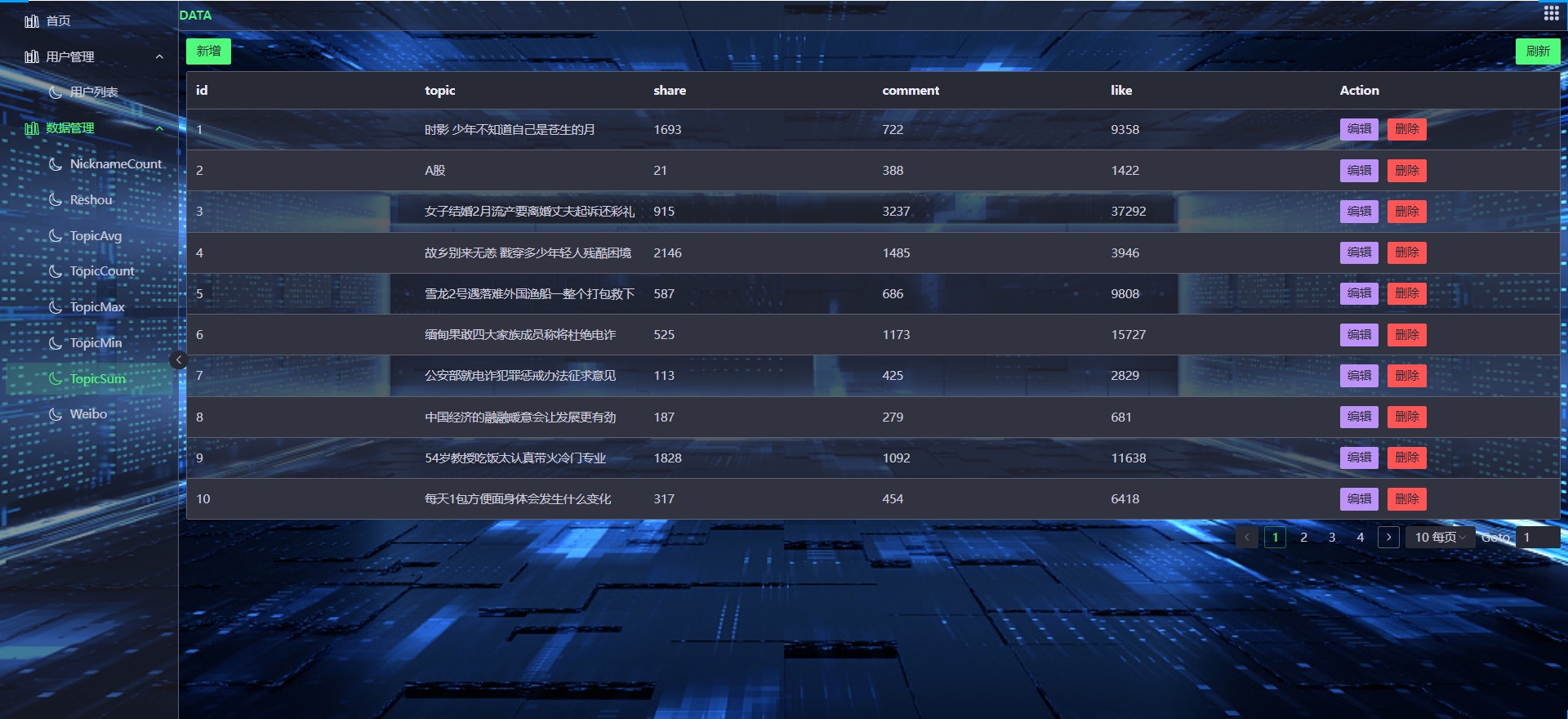Screen dimensions: 1568x719
Task: Open the 10 每页 page size dropdown
Action: coord(1440,537)
